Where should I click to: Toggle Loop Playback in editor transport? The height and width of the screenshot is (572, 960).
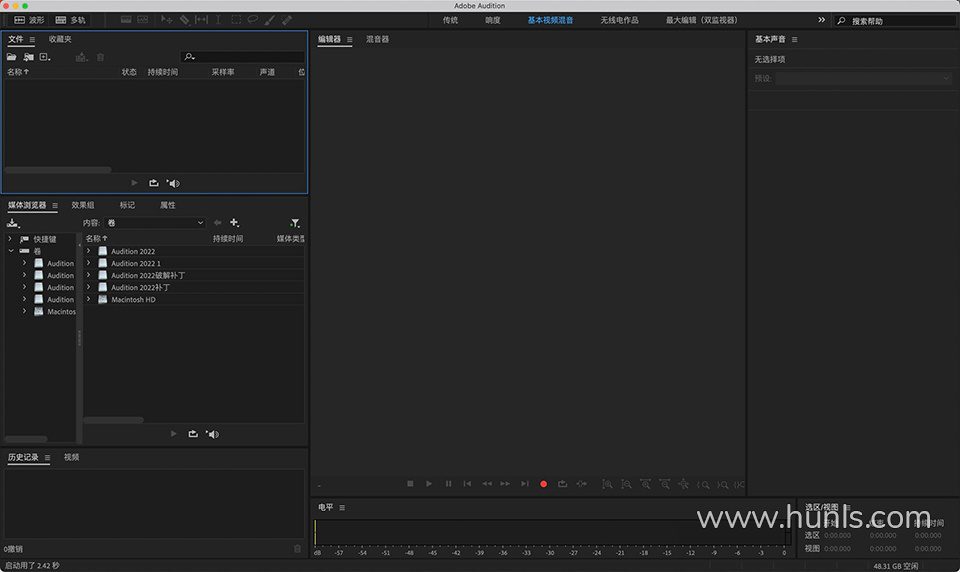tap(562, 484)
